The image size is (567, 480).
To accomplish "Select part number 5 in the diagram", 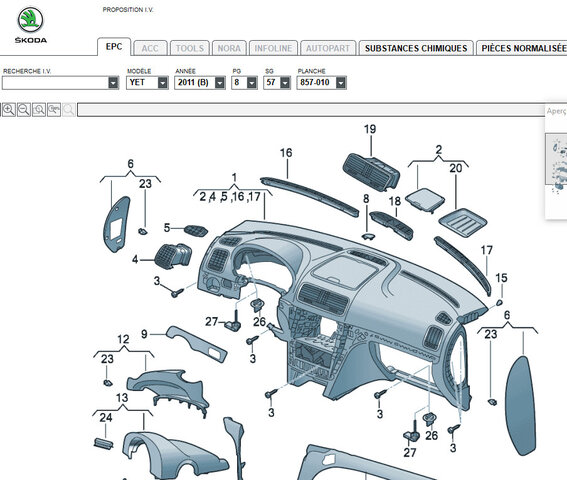I will pos(167,228).
